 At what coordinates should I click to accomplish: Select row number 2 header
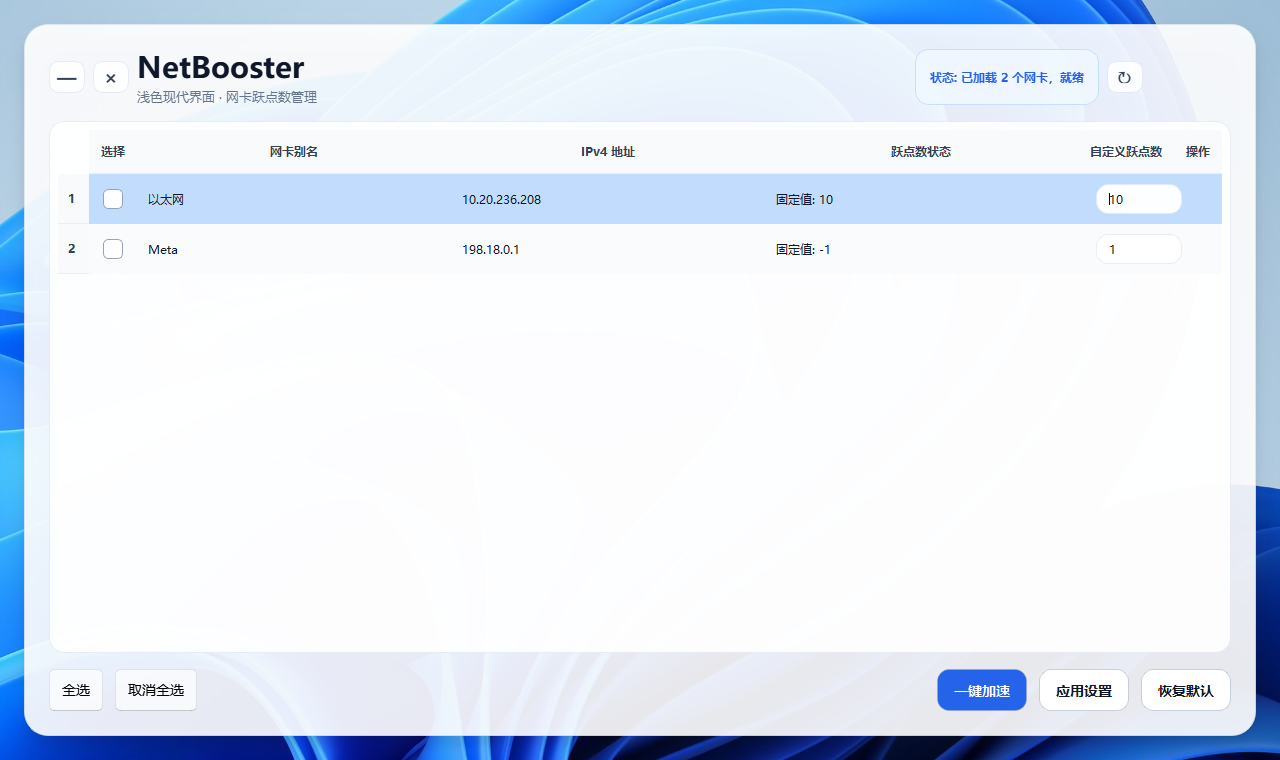[x=72, y=249]
